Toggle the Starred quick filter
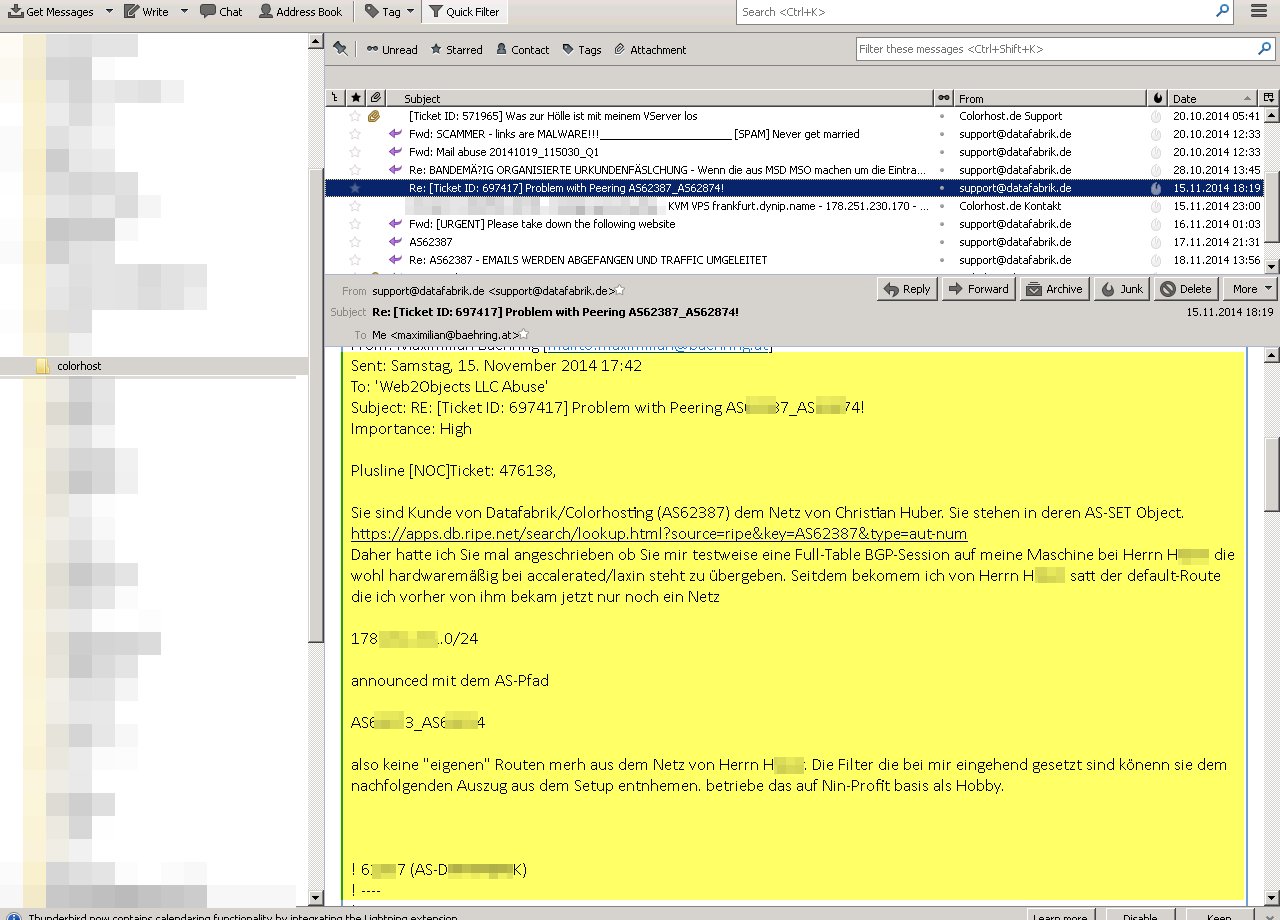 point(456,49)
